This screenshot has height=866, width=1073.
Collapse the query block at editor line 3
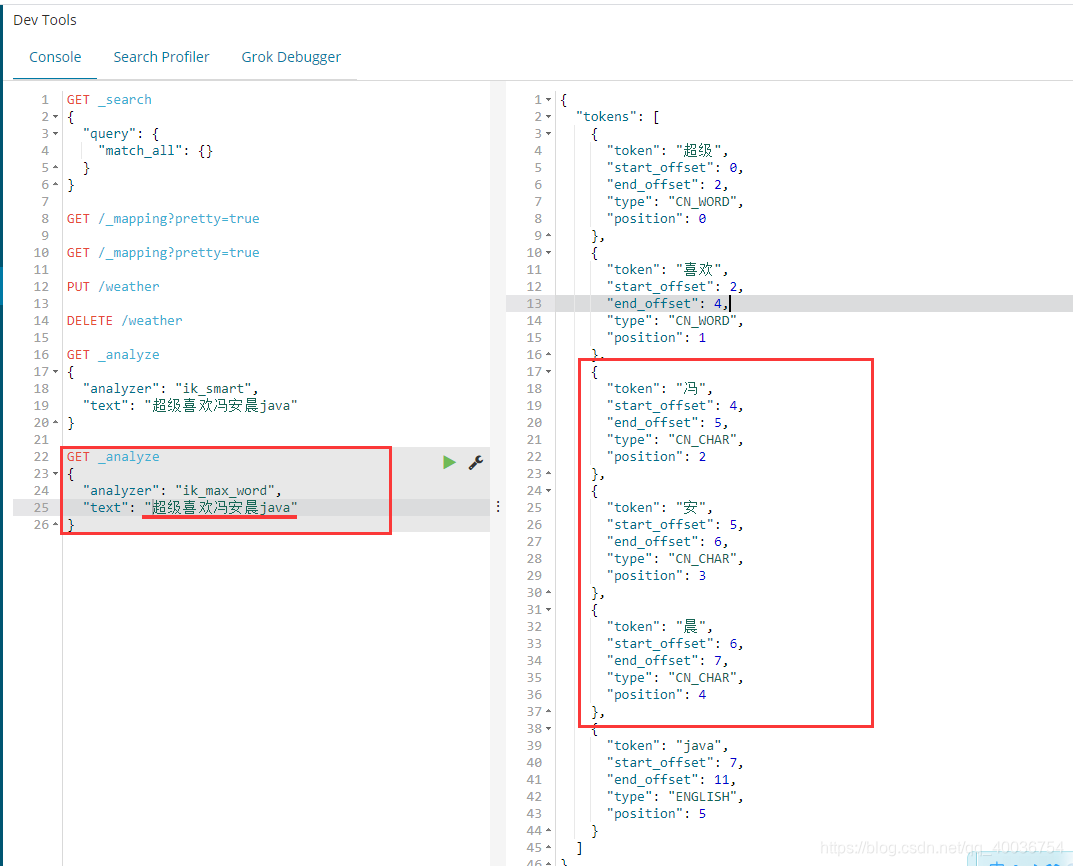point(55,134)
